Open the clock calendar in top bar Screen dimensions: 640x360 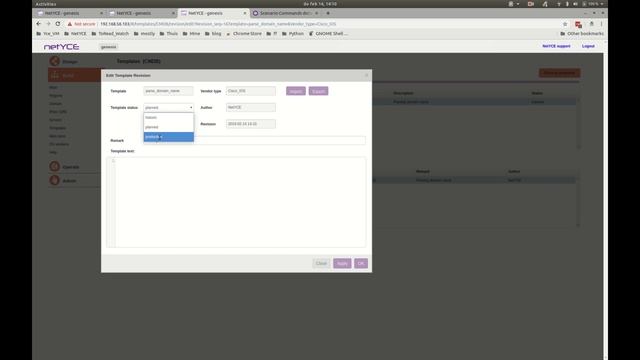[x=320, y=4]
